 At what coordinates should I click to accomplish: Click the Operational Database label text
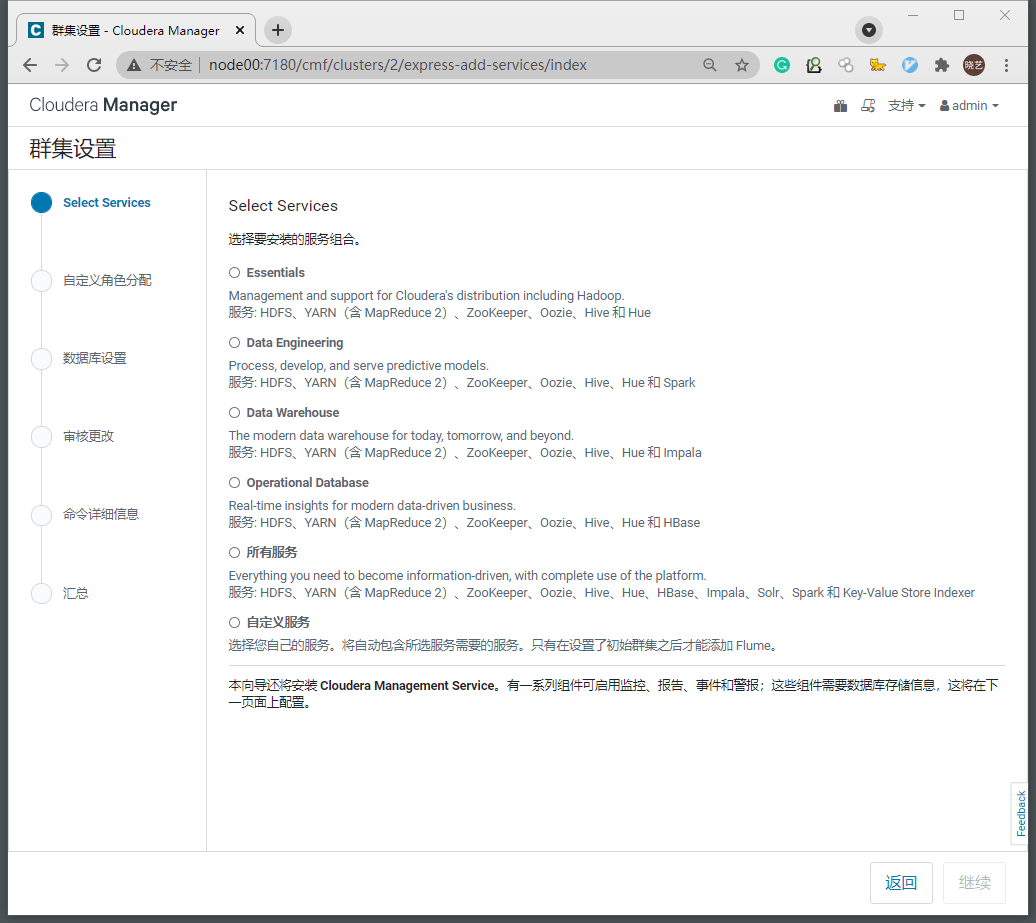pos(307,482)
